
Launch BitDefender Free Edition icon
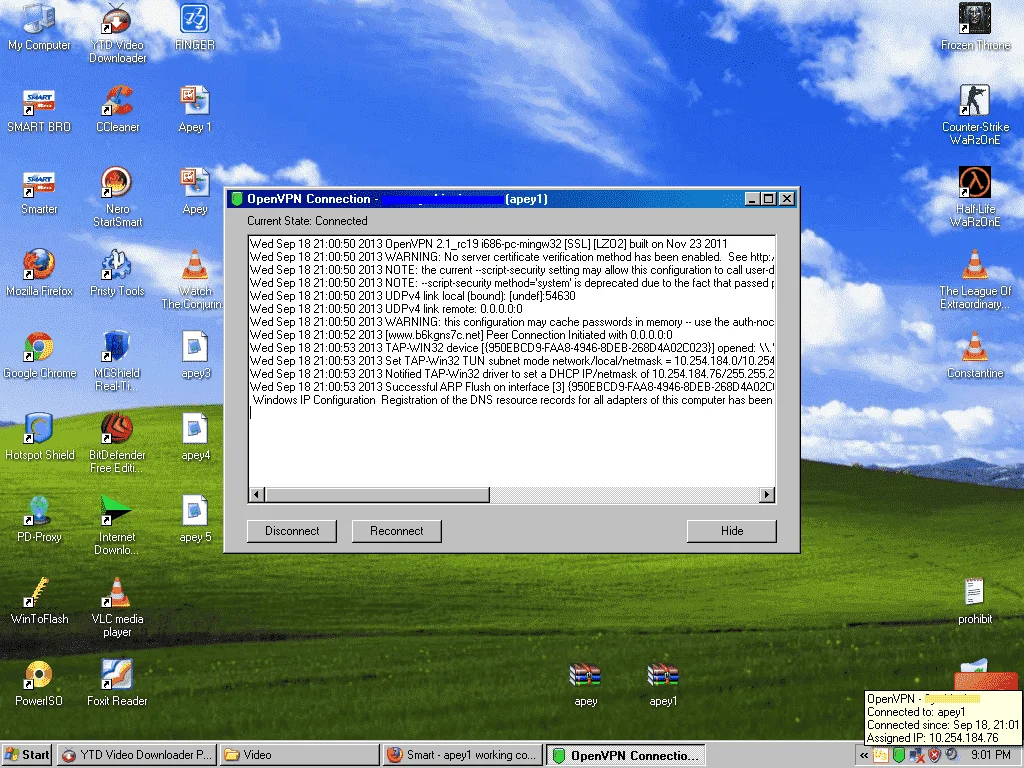(x=118, y=443)
